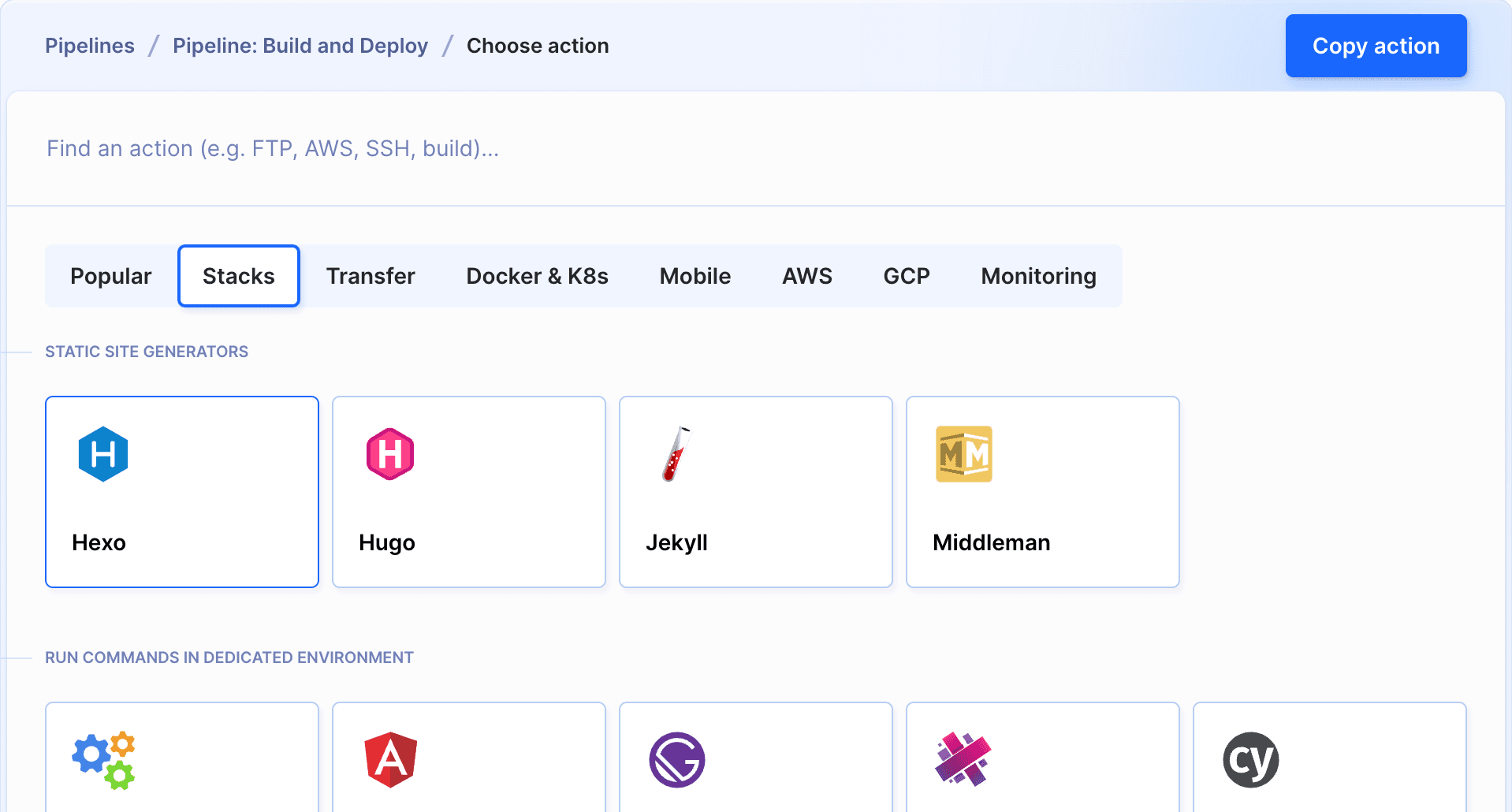The height and width of the screenshot is (812, 1512).
Task: Select the three-gears custom environment icon
Action: 105,759
